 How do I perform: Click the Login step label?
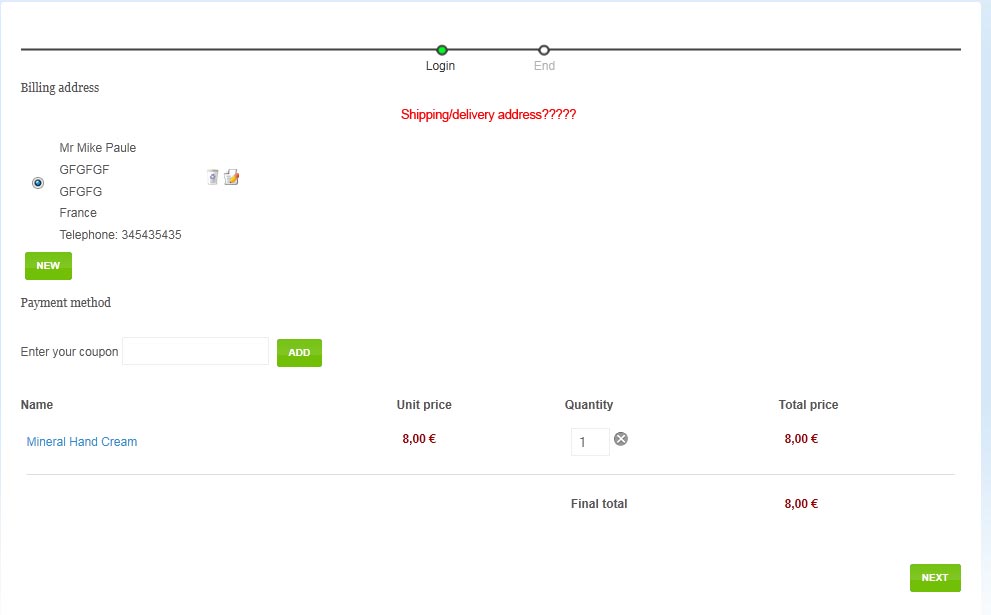click(440, 66)
